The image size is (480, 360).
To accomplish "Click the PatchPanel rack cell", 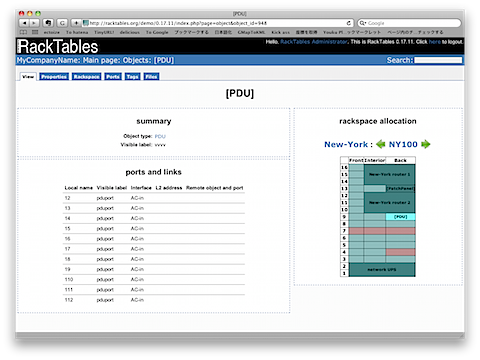I will coord(400,189).
